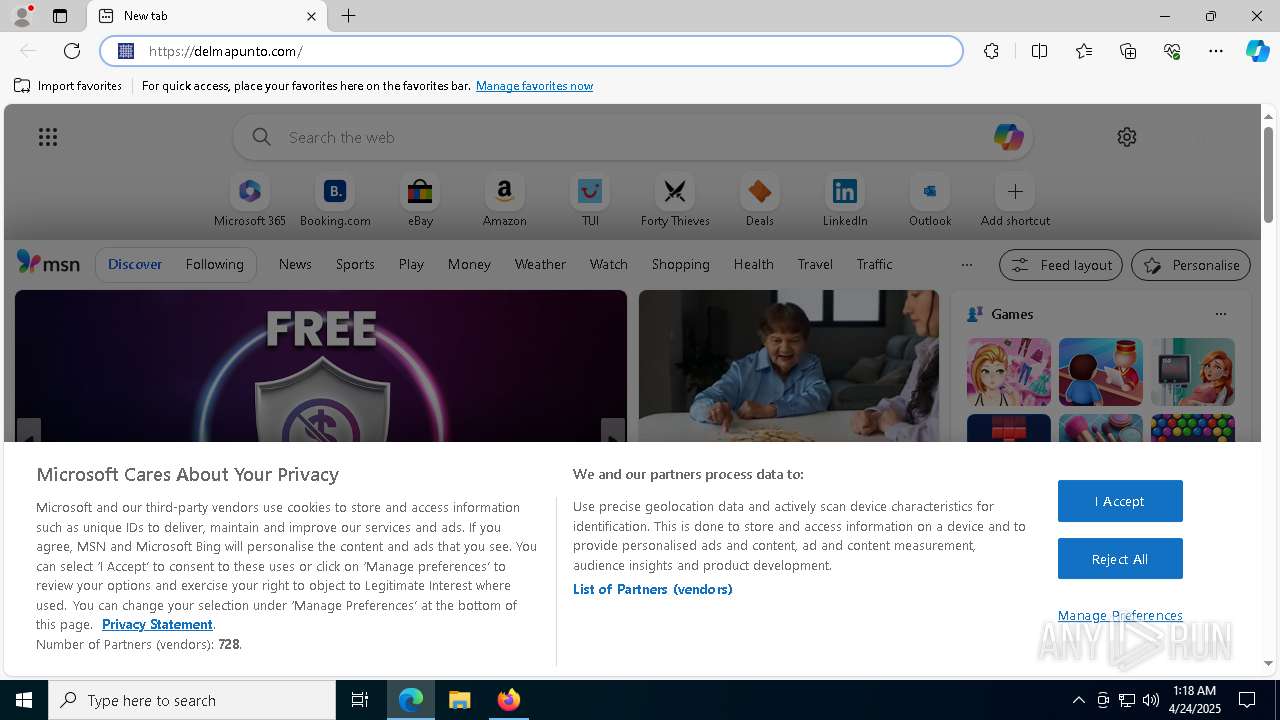The width and height of the screenshot is (1280, 720).
Task: Open the Health section
Action: pos(753,264)
